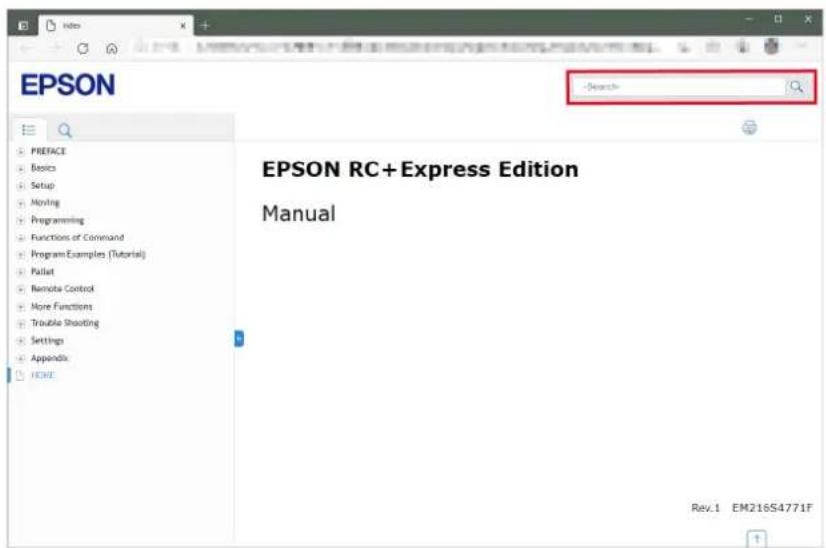Open the More Functions topic
The image size is (826, 548).
coord(62,307)
